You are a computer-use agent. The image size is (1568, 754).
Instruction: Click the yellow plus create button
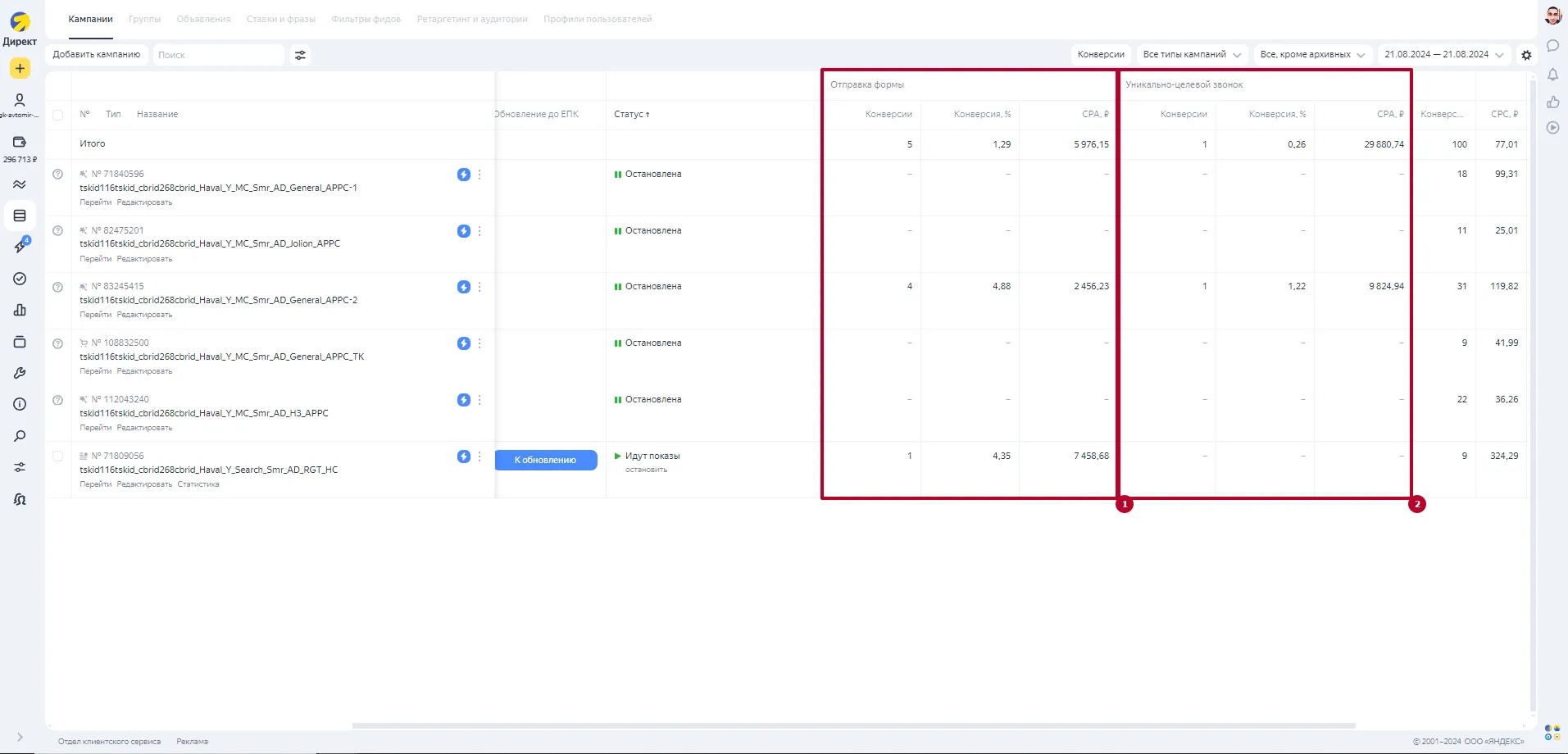click(20, 69)
